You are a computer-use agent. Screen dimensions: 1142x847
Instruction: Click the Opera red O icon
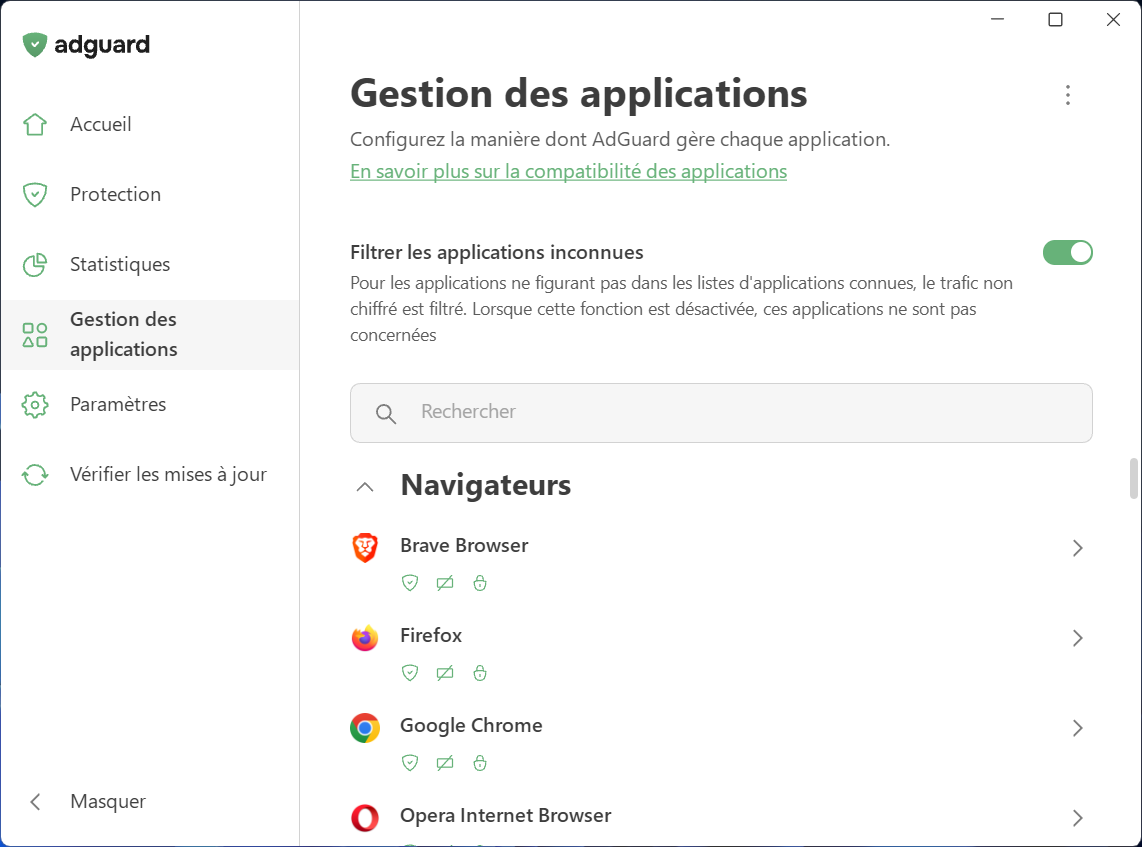(x=365, y=818)
